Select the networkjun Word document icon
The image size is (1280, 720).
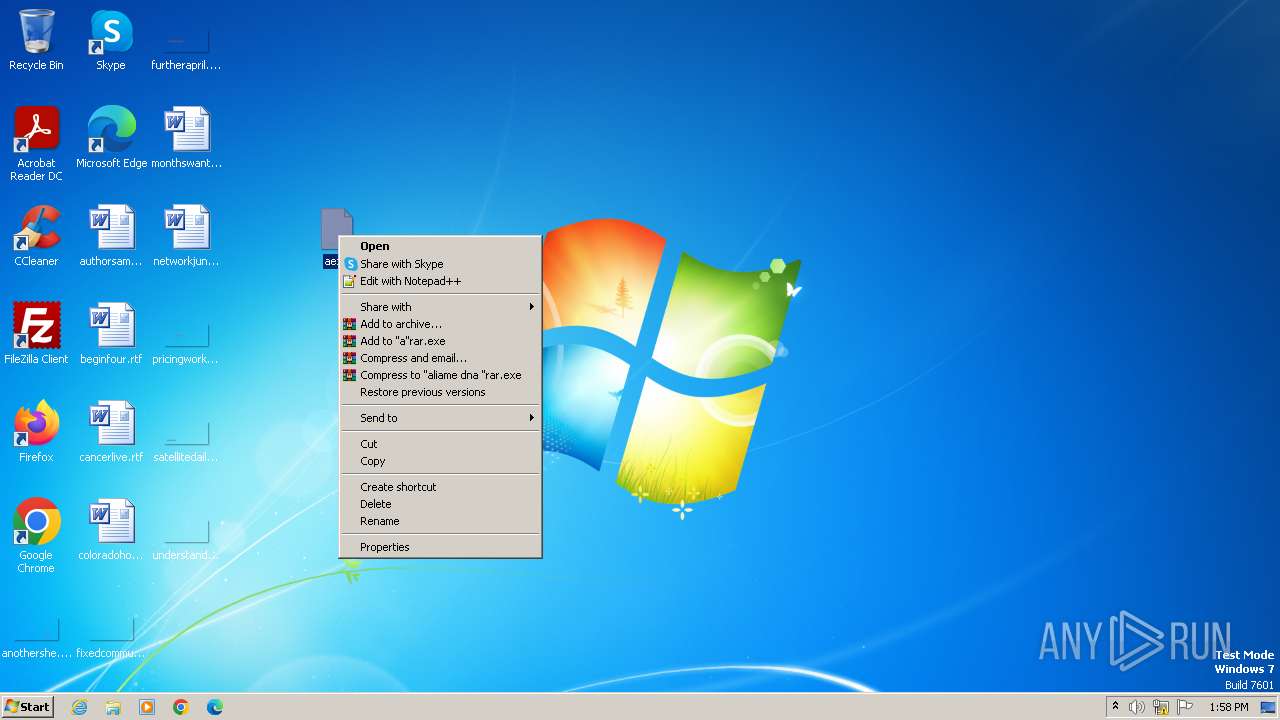pos(186,235)
